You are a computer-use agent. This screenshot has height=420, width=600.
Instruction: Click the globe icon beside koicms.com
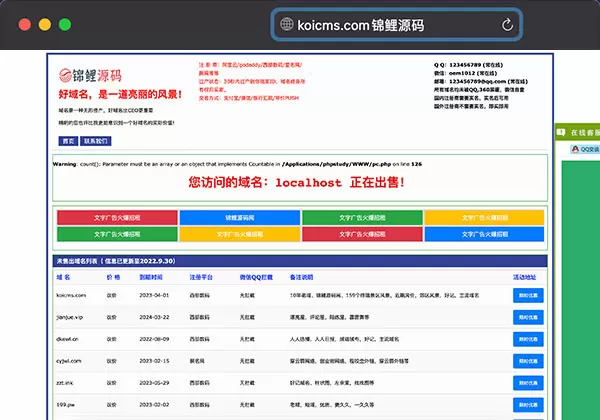287,24
